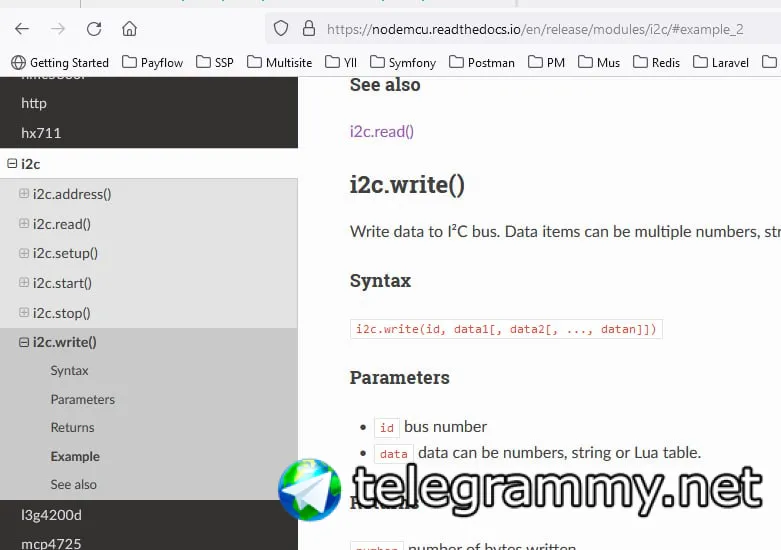This screenshot has width=781, height=550.
Task: Jump to Returns under i2c.write()
Action: click(72, 427)
